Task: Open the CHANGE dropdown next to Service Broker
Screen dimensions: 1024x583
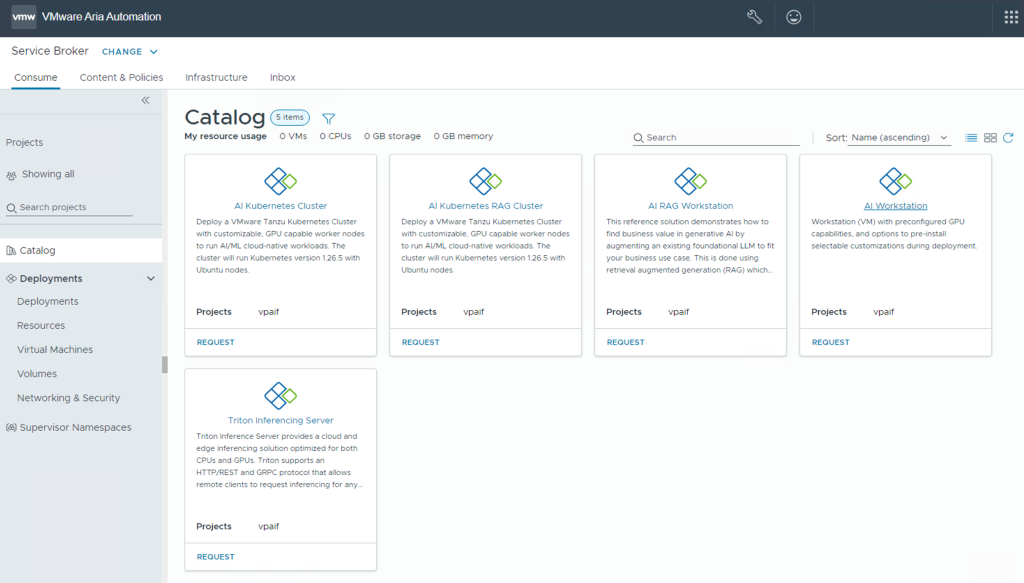Action: (131, 51)
